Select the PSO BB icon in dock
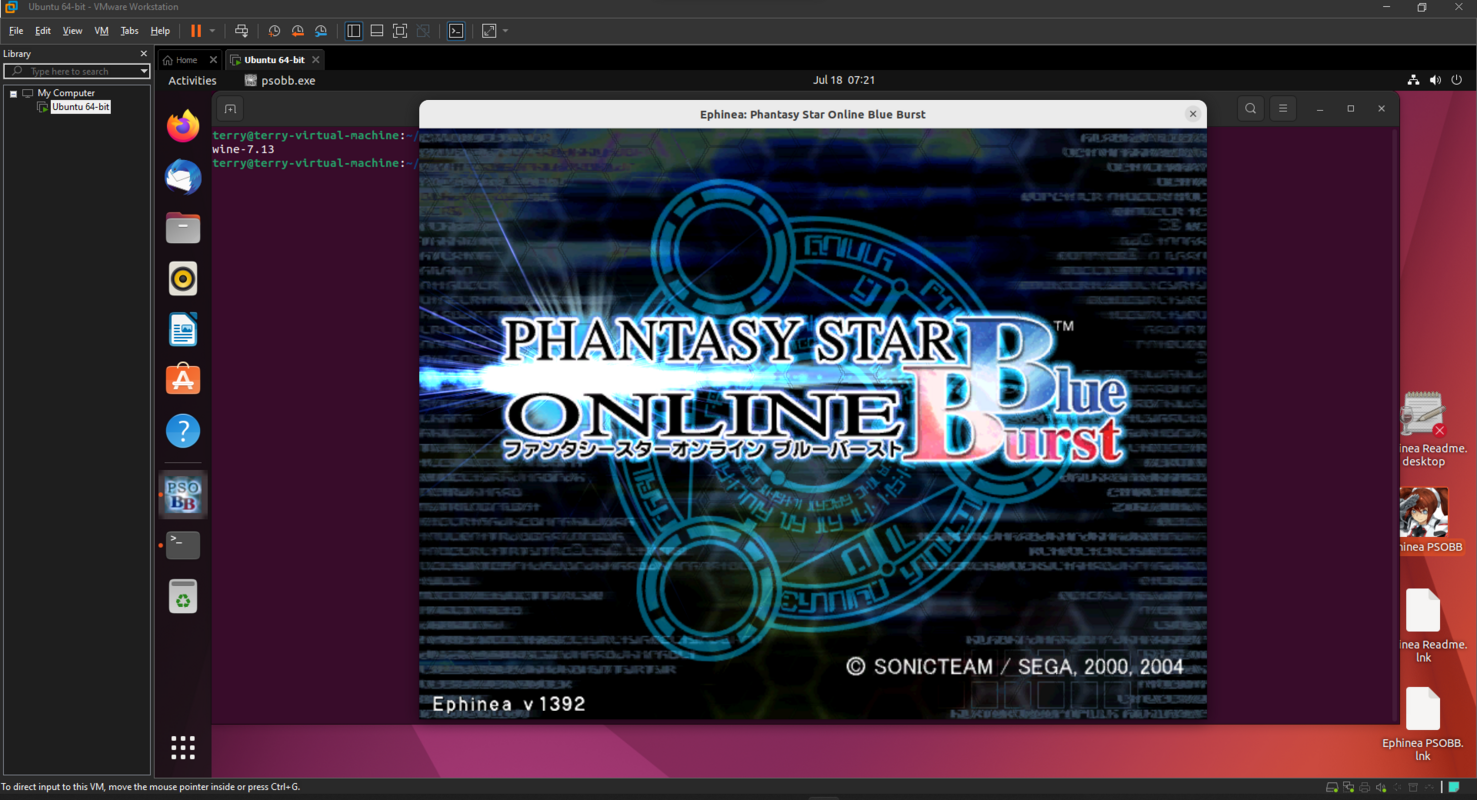This screenshot has width=1477, height=800. click(x=183, y=494)
